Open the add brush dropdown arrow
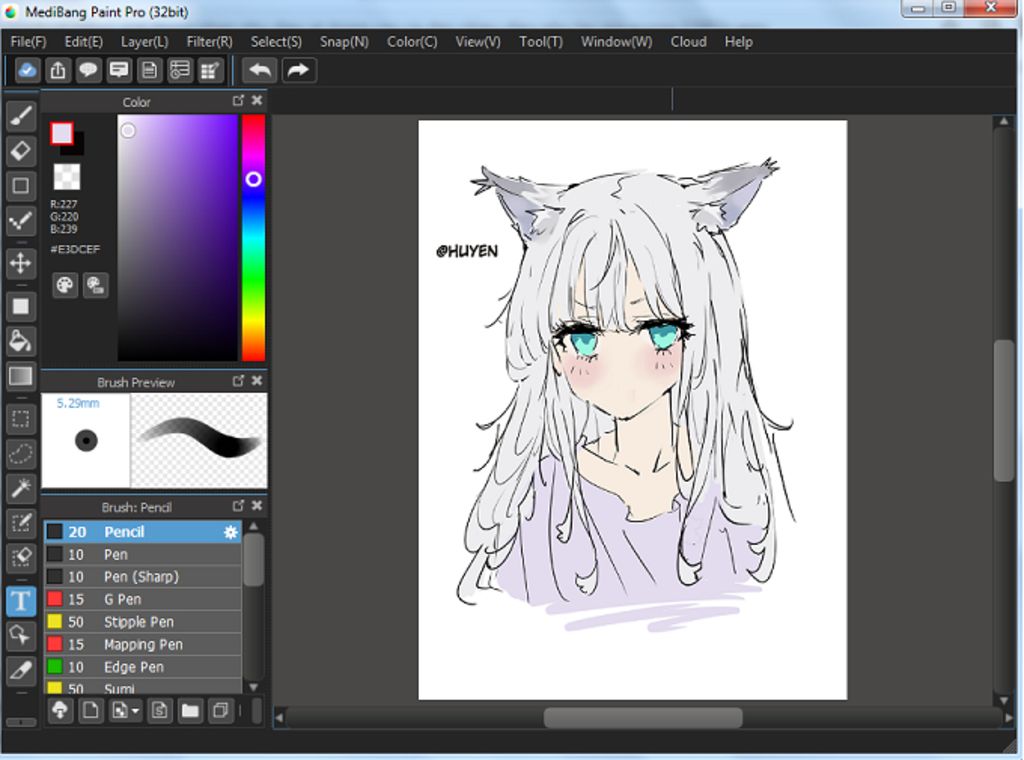This screenshot has height=760, width=1024. [135, 710]
